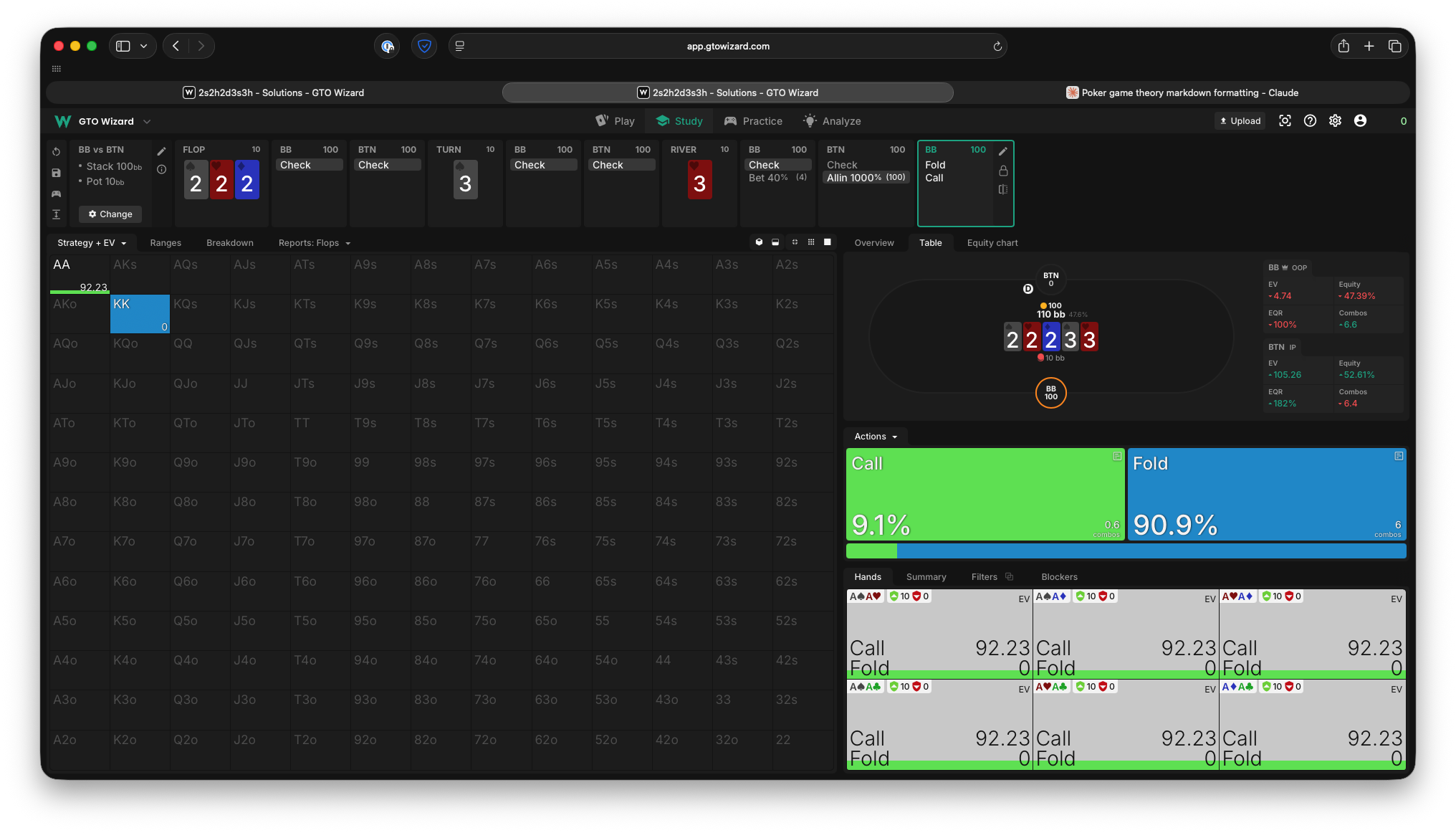1456x833 pixels.
Task: Toggle the dotted grid matrix view
Action: (x=811, y=242)
